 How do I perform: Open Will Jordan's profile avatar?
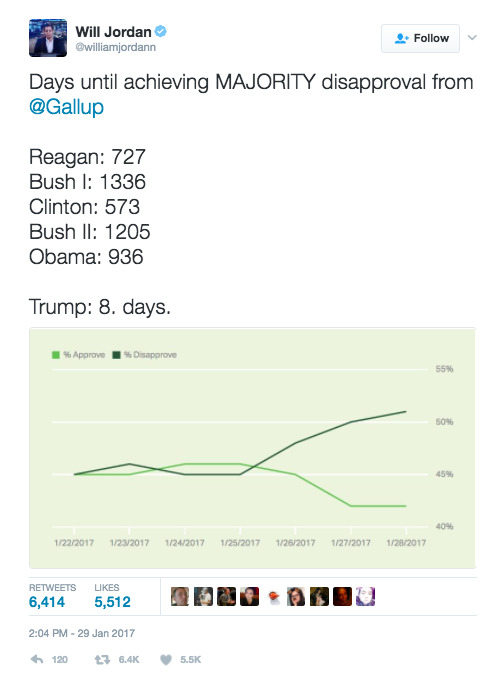pyautogui.click(x=48, y=38)
